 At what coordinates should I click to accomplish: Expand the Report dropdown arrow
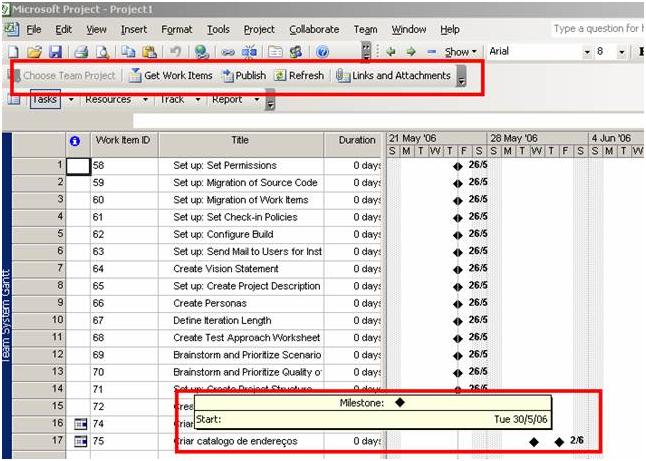coord(257,100)
